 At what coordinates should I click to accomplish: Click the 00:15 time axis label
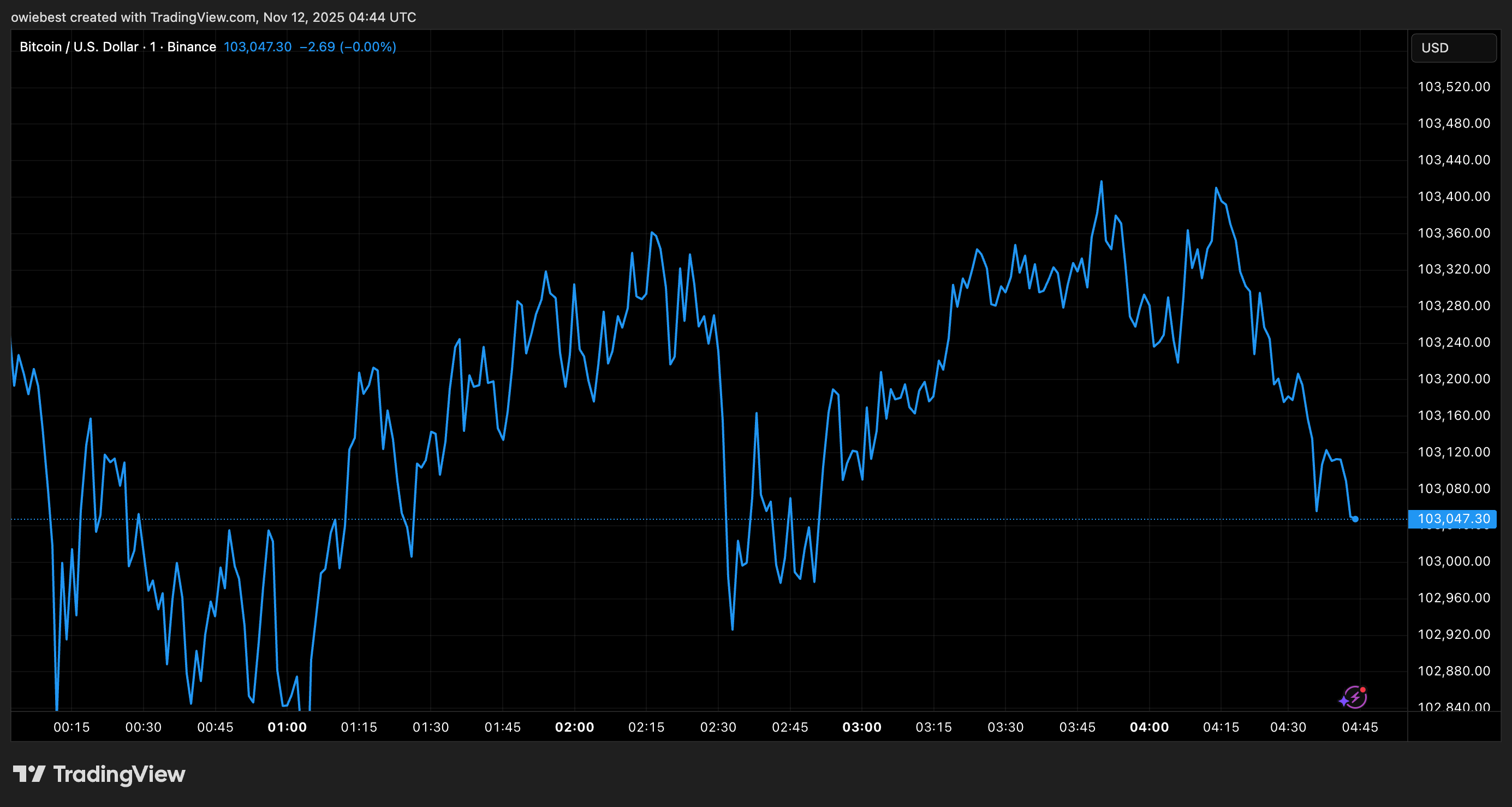pos(72,727)
